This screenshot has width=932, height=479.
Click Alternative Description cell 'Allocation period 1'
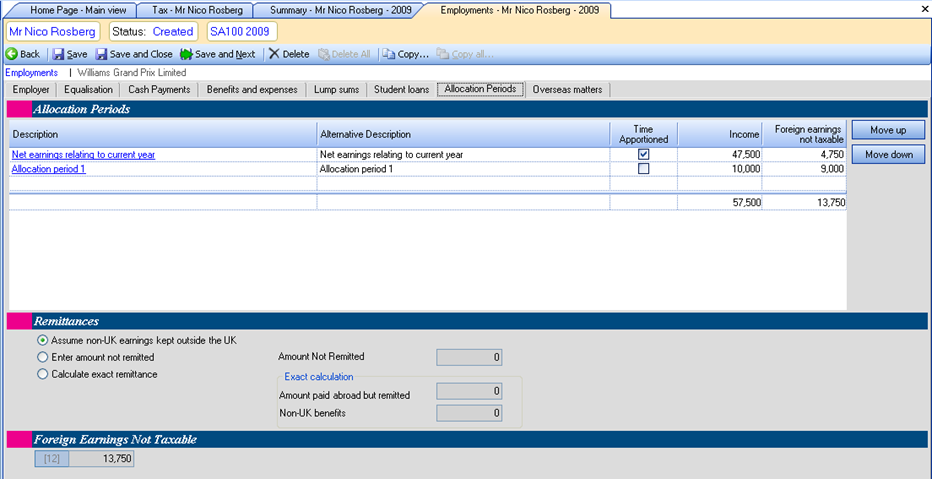[464, 169]
